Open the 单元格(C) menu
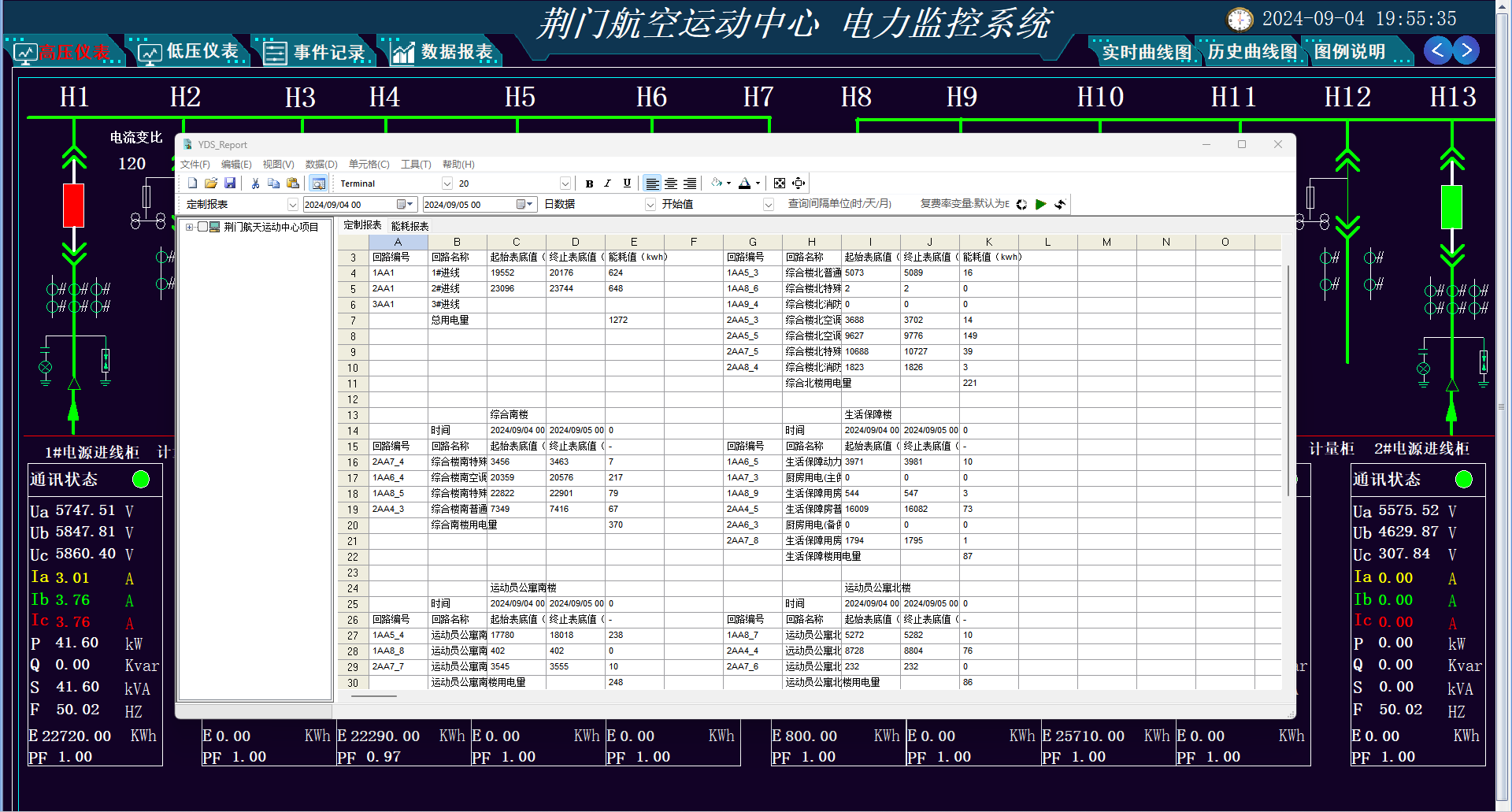Image resolution: width=1512 pixels, height=812 pixels. [369, 165]
